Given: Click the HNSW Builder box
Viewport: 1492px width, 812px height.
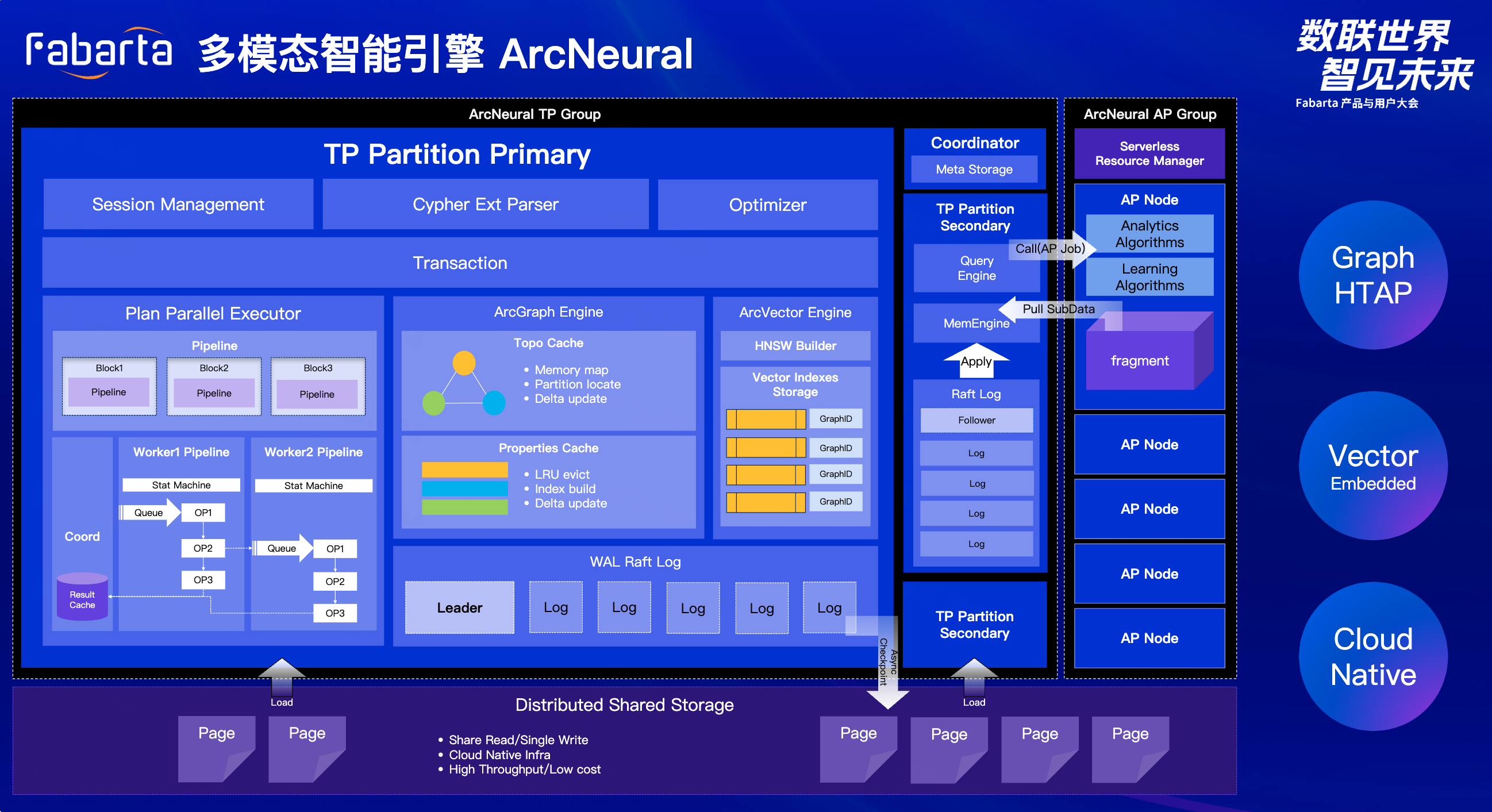Looking at the screenshot, I should coord(795,346).
